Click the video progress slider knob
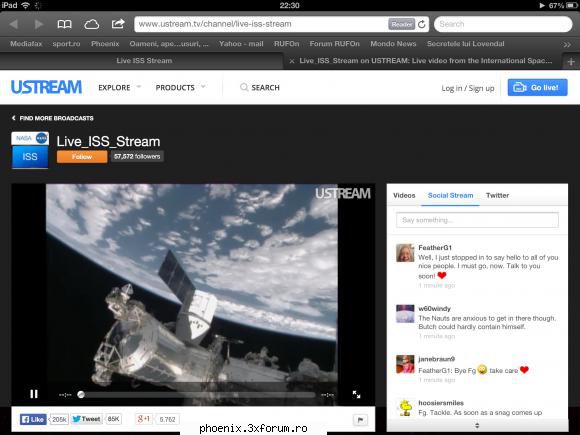580x435 pixels. (x=81, y=395)
